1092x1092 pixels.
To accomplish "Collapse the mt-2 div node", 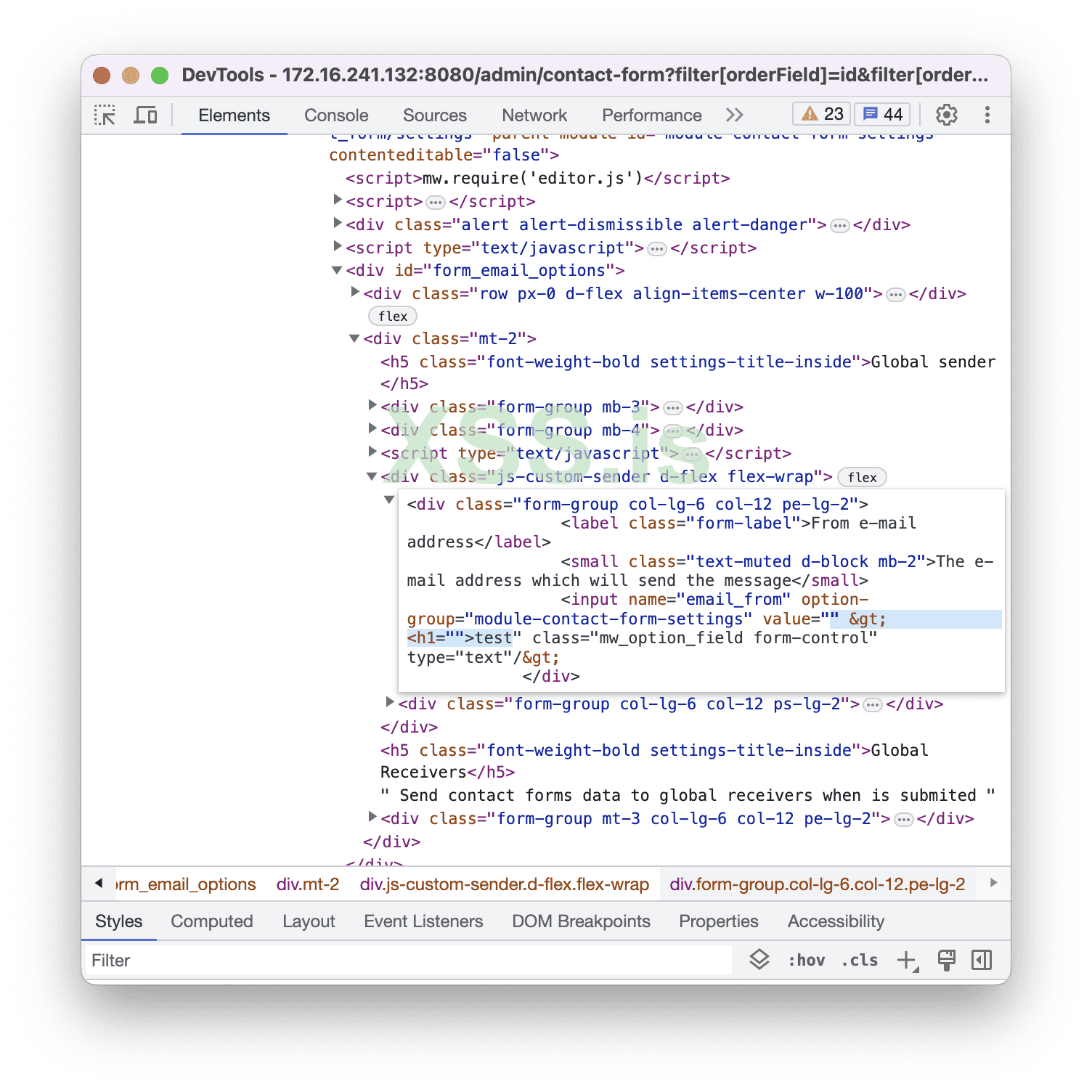I will 354,338.
